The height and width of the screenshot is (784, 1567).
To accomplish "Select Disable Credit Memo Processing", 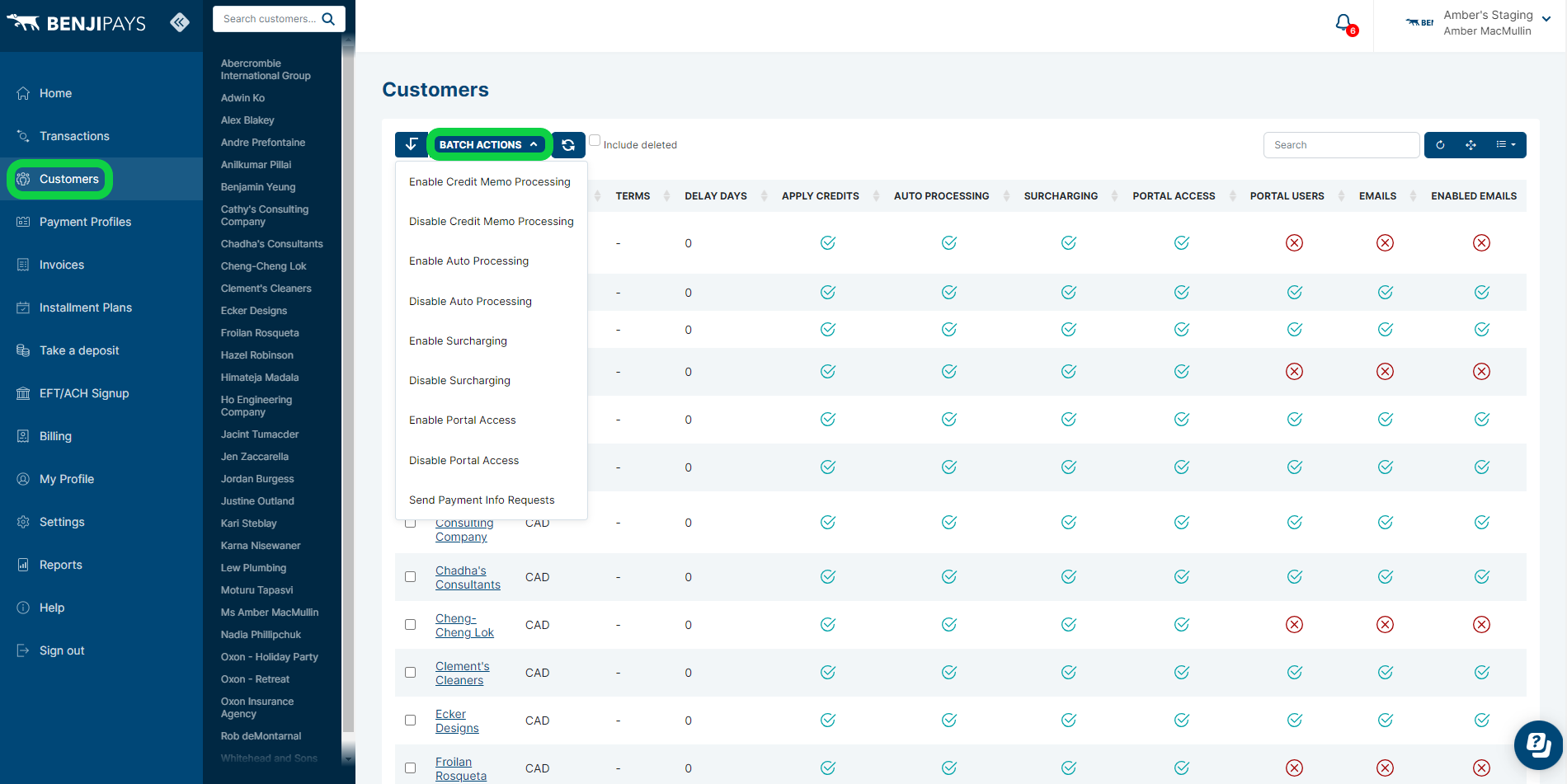I will coord(492,222).
